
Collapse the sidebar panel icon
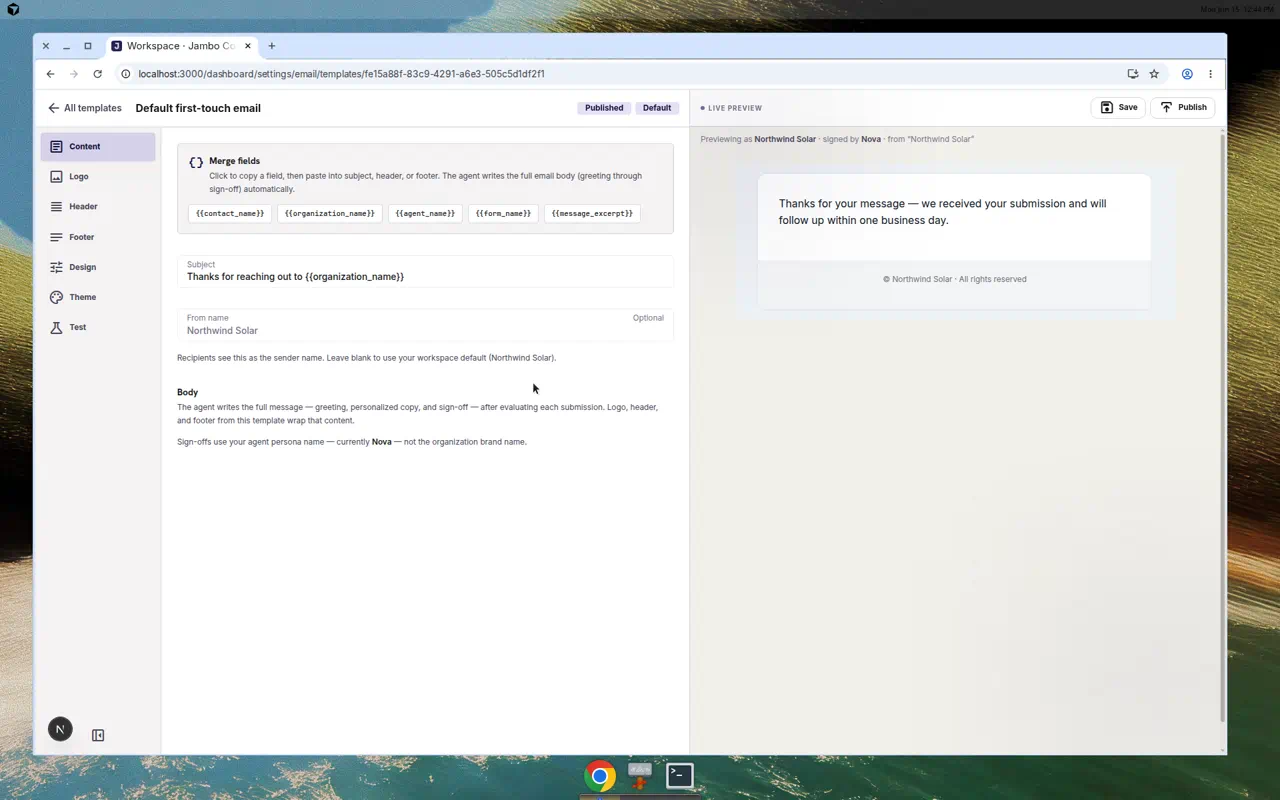98,735
